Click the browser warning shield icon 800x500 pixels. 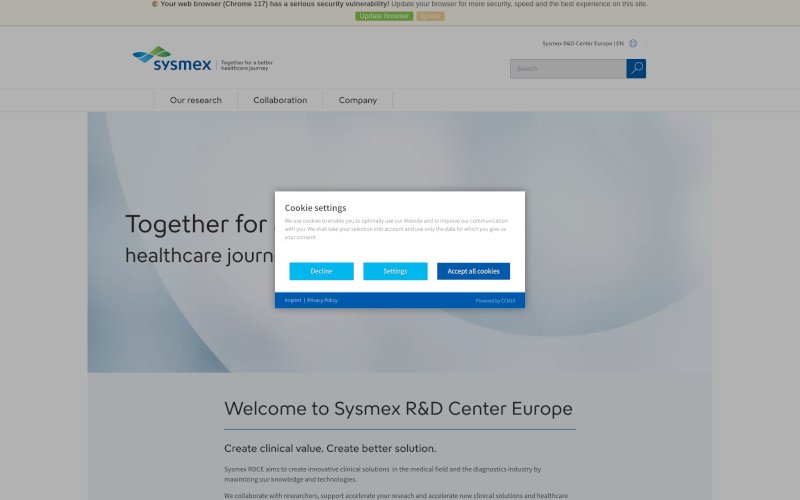[155, 4]
